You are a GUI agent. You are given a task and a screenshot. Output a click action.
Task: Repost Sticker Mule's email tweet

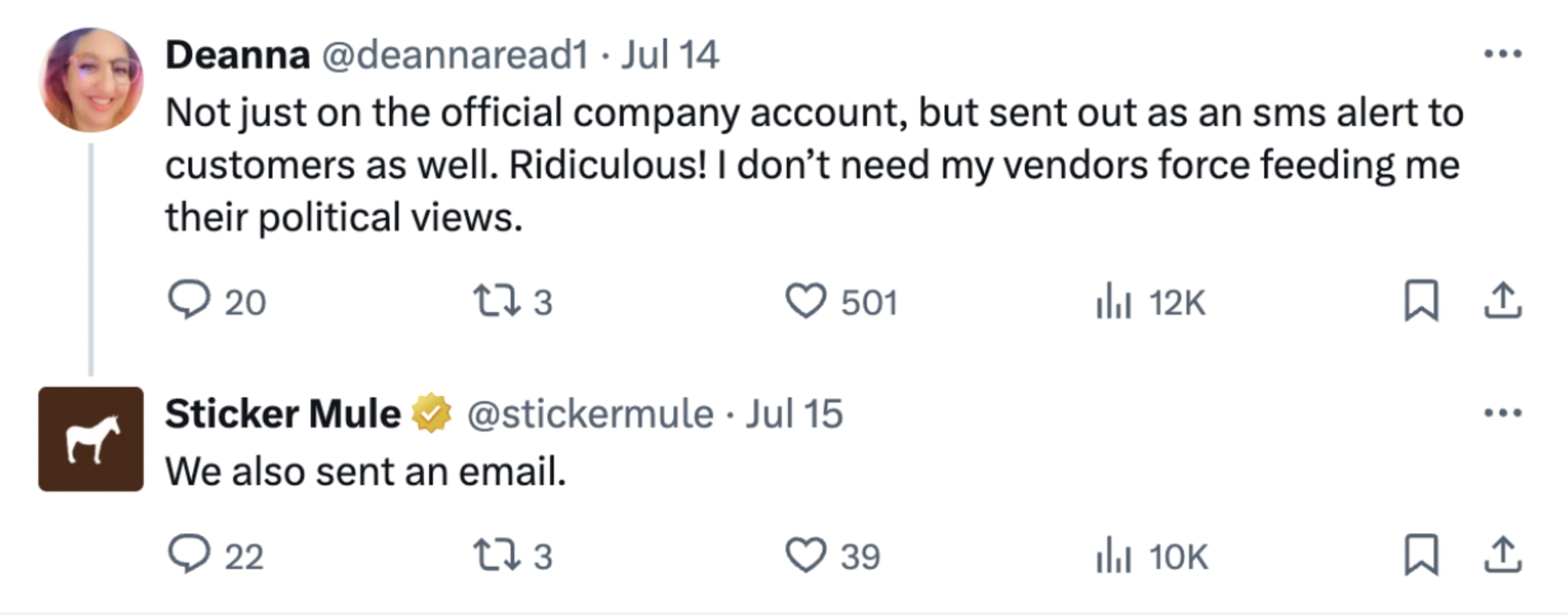click(x=497, y=556)
